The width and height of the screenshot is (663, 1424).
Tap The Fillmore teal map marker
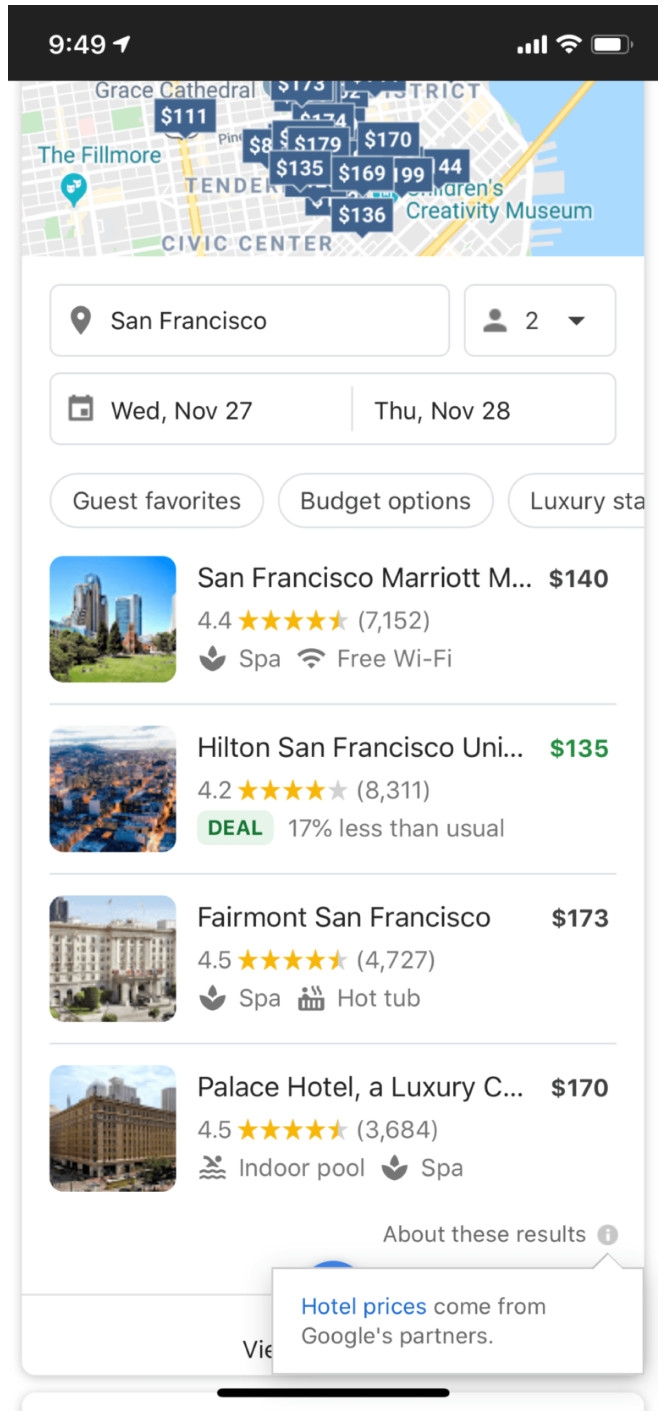click(73, 186)
